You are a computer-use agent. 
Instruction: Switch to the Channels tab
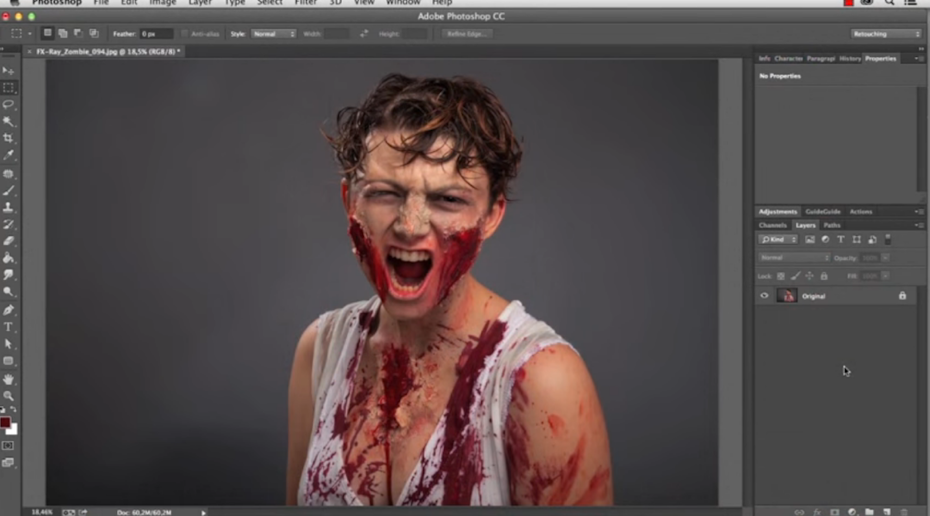[773, 225]
